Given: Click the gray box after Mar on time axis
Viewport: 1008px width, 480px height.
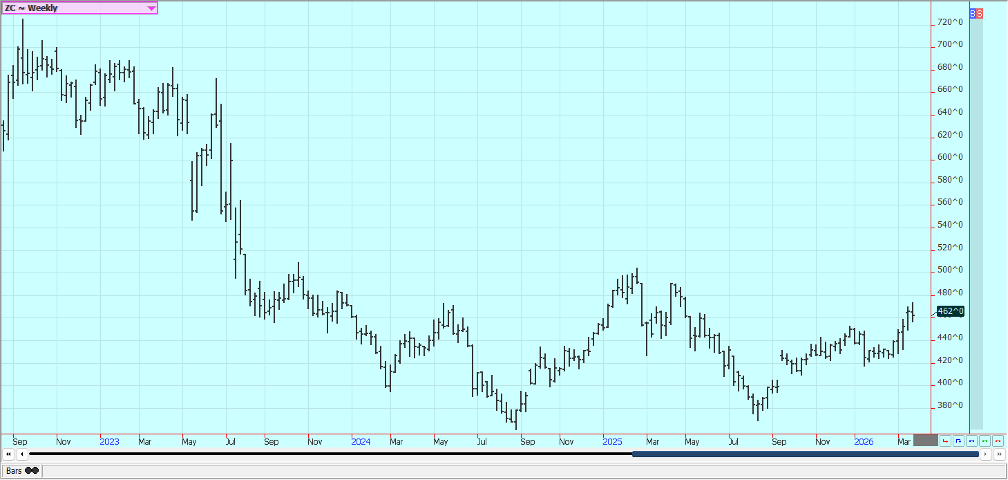Looking at the screenshot, I should [925, 440].
